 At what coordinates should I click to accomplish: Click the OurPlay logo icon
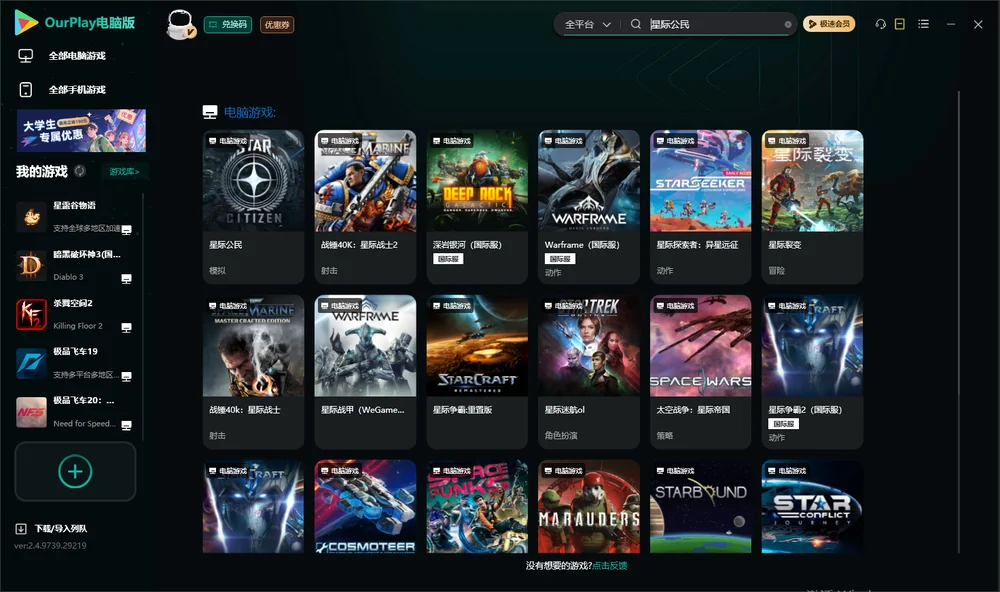pos(26,22)
